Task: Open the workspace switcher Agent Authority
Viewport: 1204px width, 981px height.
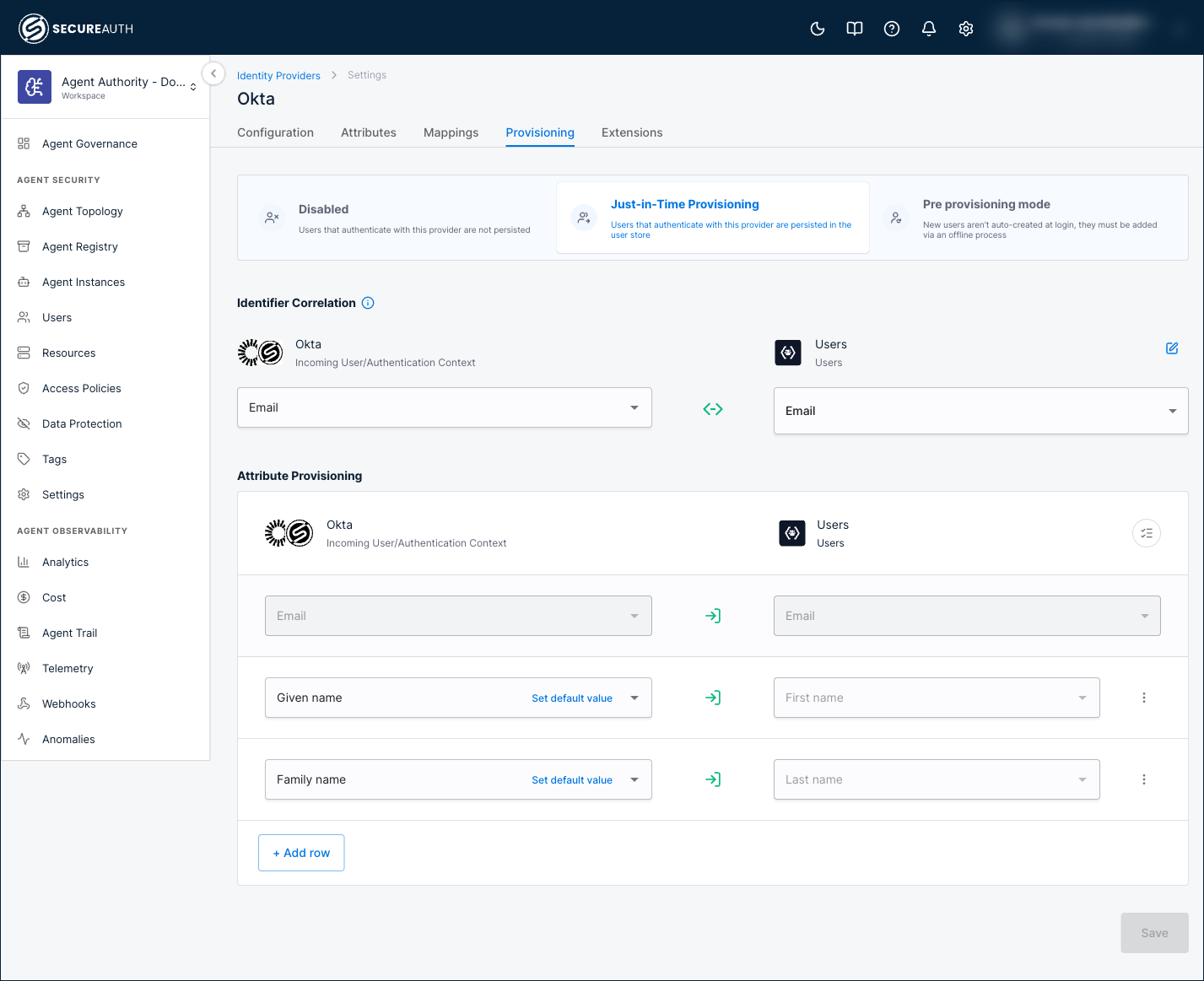Action: pyautogui.click(x=107, y=87)
